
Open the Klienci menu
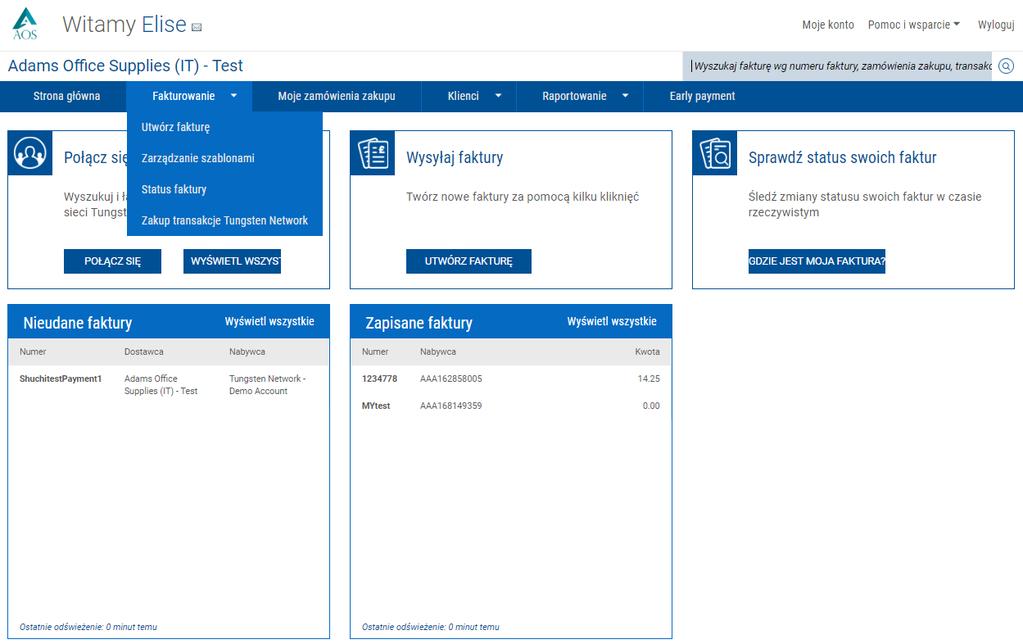(x=463, y=96)
